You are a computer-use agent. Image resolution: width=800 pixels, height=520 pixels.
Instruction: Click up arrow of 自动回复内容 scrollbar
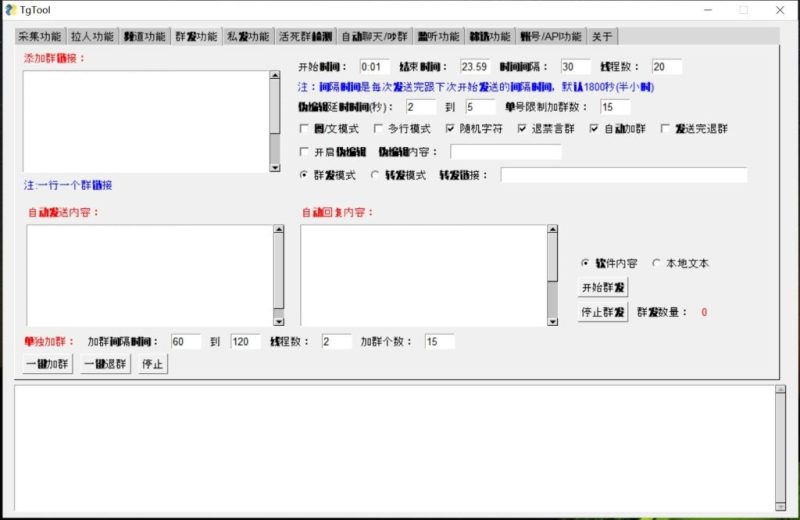(x=553, y=229)
